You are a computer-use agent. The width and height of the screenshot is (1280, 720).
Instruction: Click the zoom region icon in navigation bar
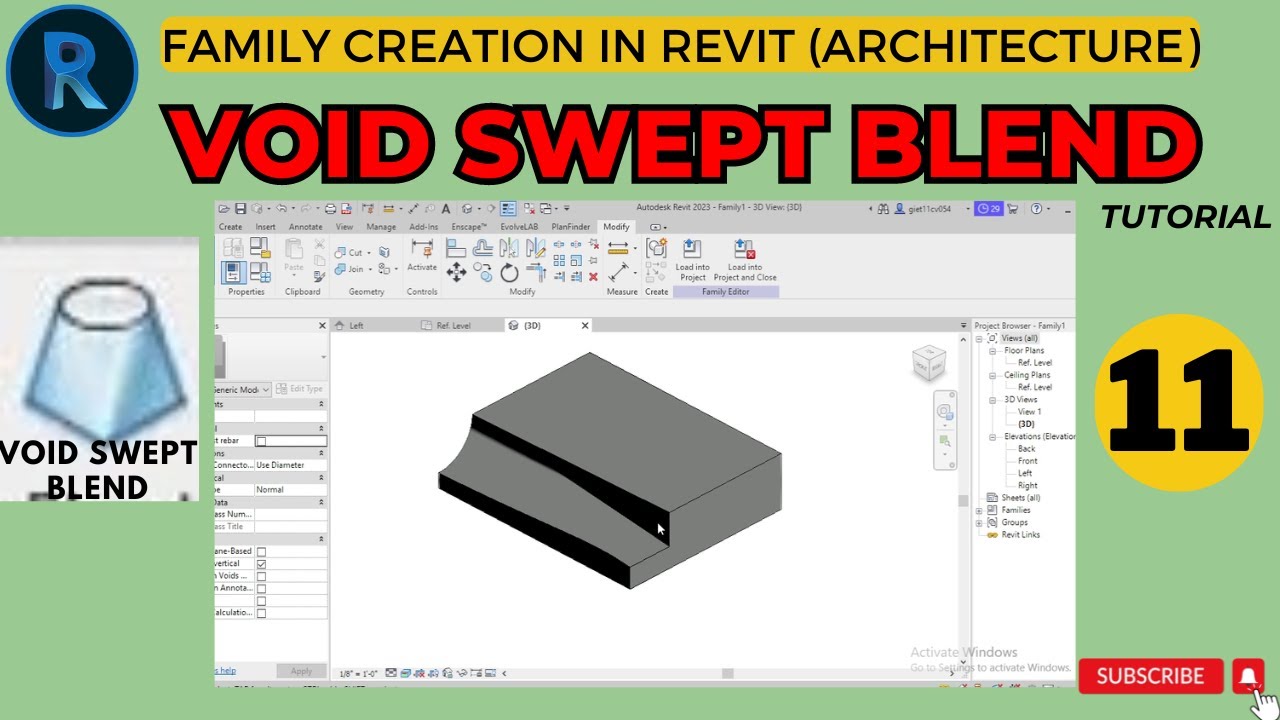[x=945, y=440]
